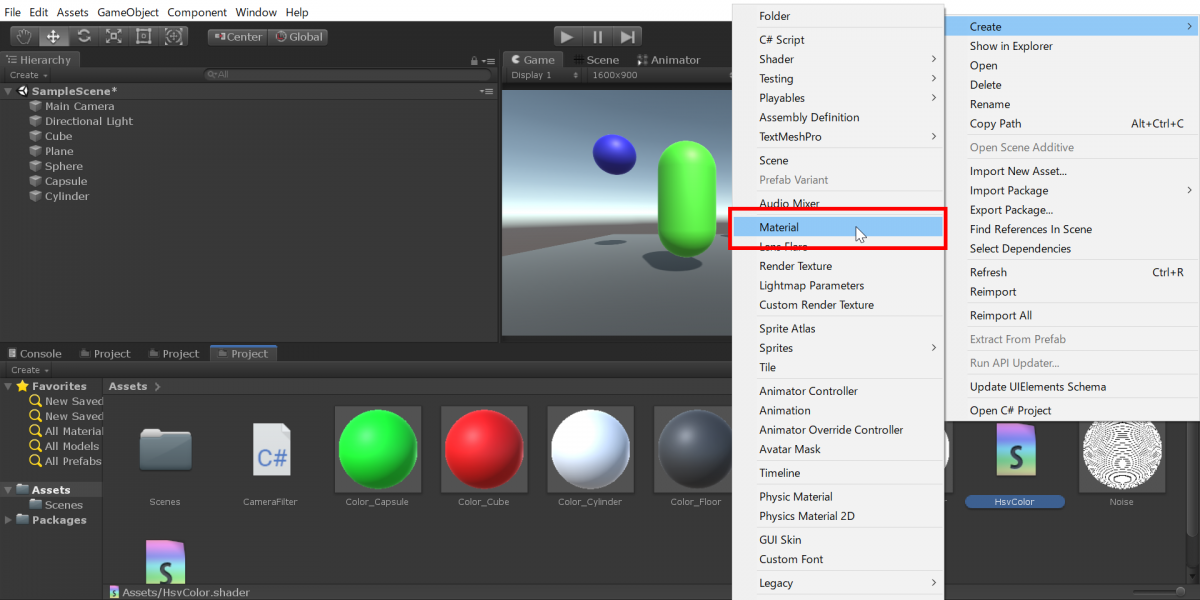
Task: Select the Move tool in toolbar
Action: pyautogui.click(x=54, y=36)
